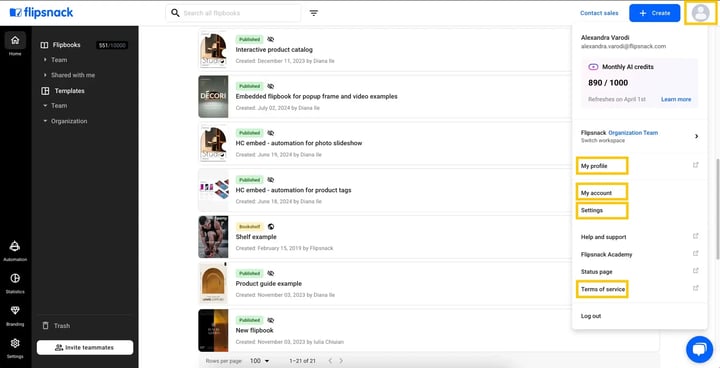The height and width of the screenshot is (368, 720).
Task: Open Terms of service
Action: 602,289
